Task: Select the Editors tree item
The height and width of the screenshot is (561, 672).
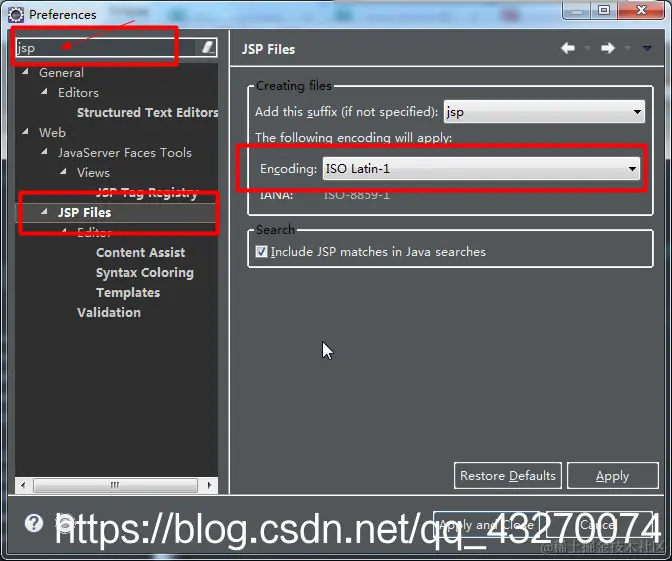Action: click(x=78, y=93)
